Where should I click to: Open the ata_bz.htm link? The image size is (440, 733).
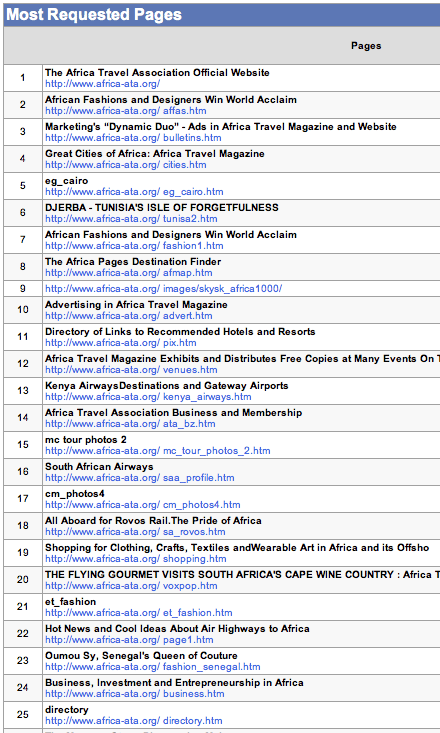[x=130, y=424]
